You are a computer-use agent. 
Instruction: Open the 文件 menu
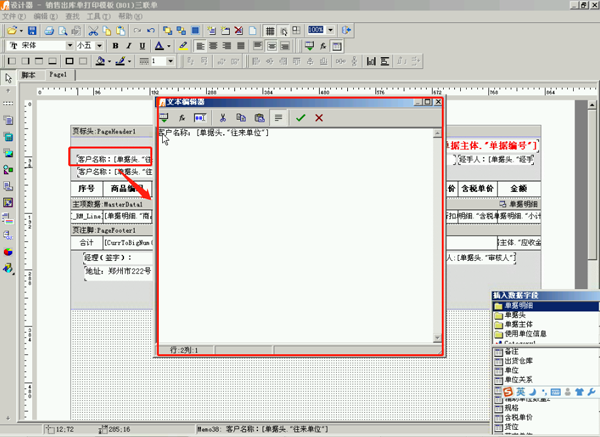[14, 16]
